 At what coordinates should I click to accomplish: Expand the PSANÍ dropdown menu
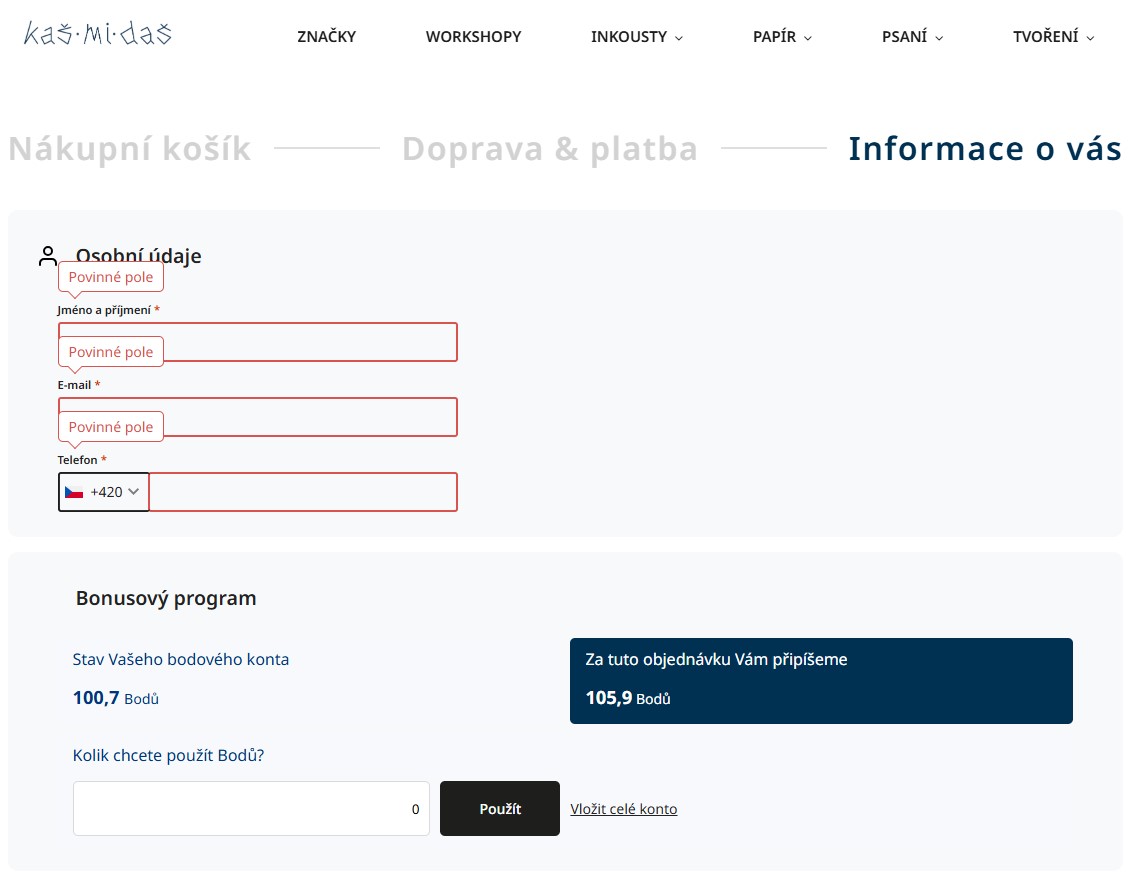(x=912, y=37)
